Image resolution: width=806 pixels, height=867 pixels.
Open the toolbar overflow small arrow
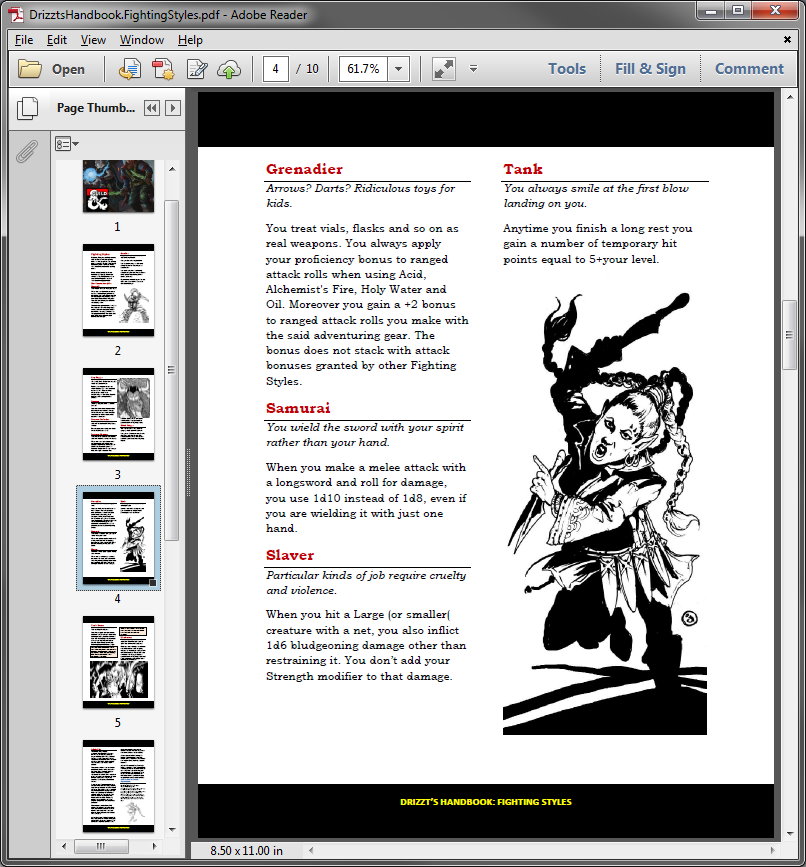[473, 69]
